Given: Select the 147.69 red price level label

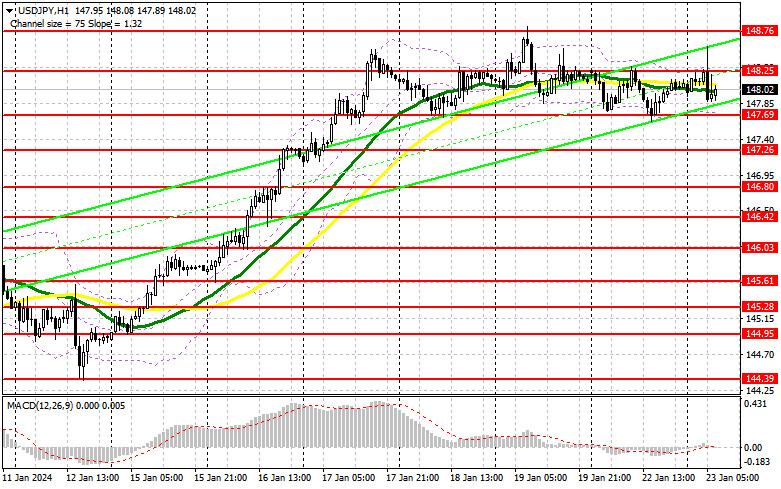Looking at the screenshot, I should 760,115.
